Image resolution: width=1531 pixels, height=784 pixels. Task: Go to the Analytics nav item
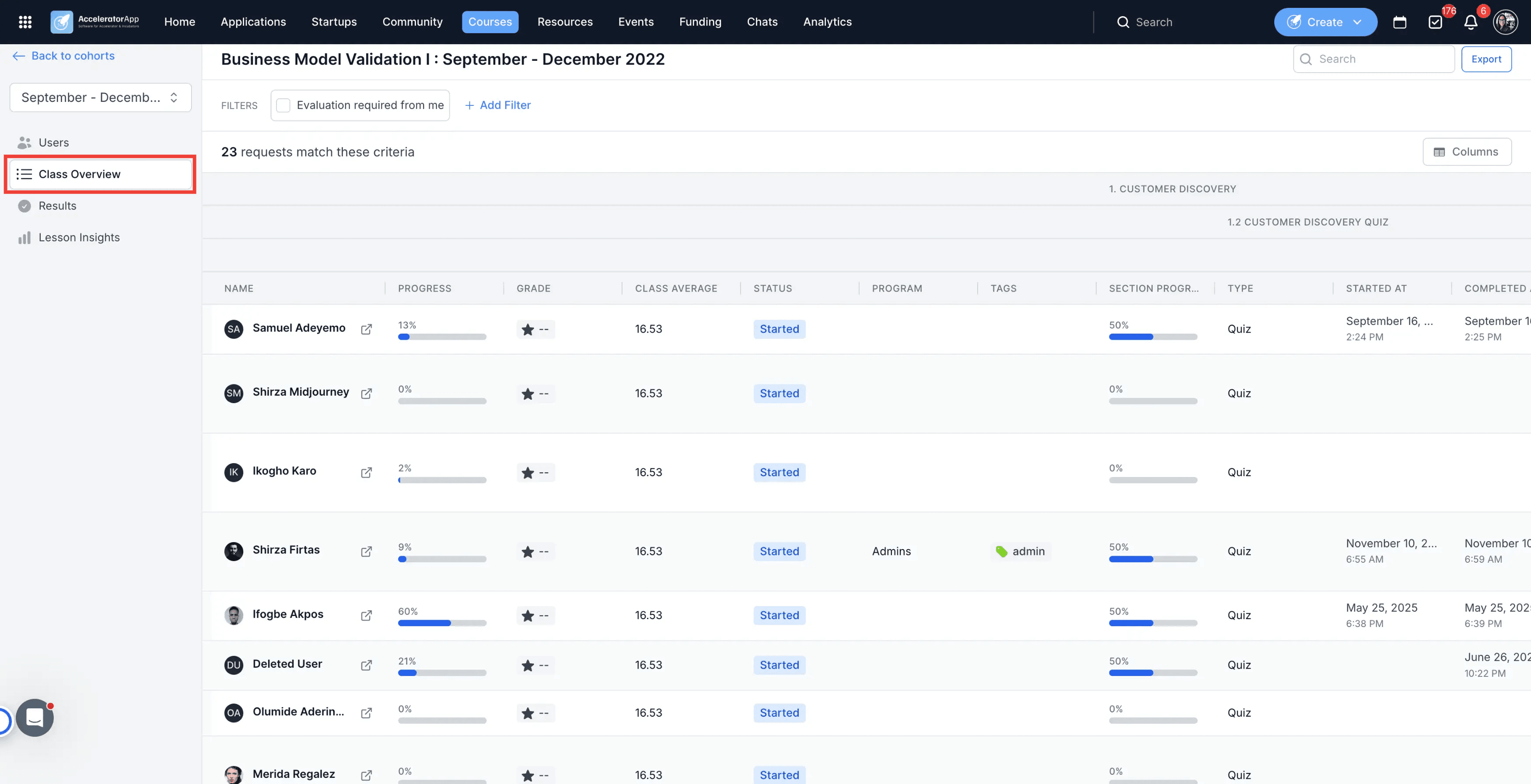tap(827, 22)
